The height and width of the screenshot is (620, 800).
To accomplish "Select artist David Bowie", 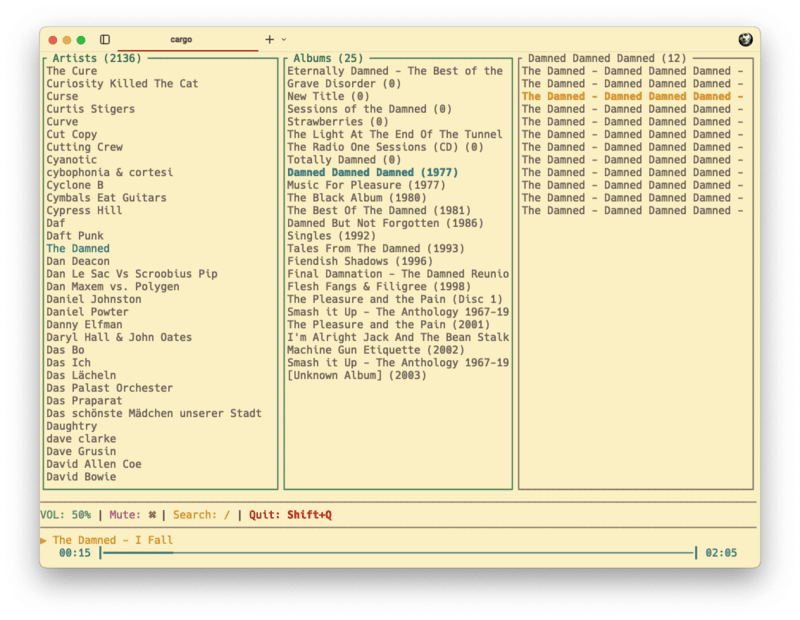I will [82, 477].
